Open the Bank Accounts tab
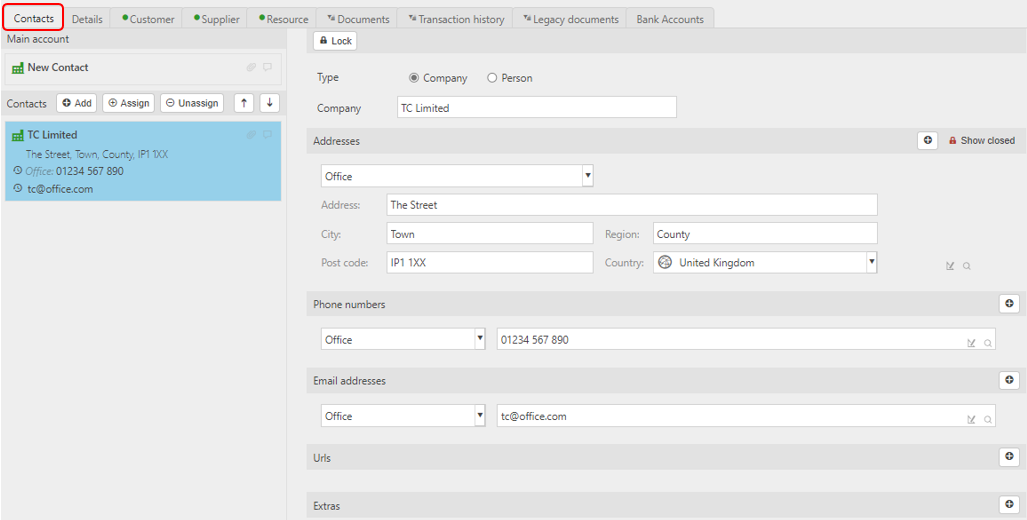This screenshot has width=1027, height=520. coord(670,19)
